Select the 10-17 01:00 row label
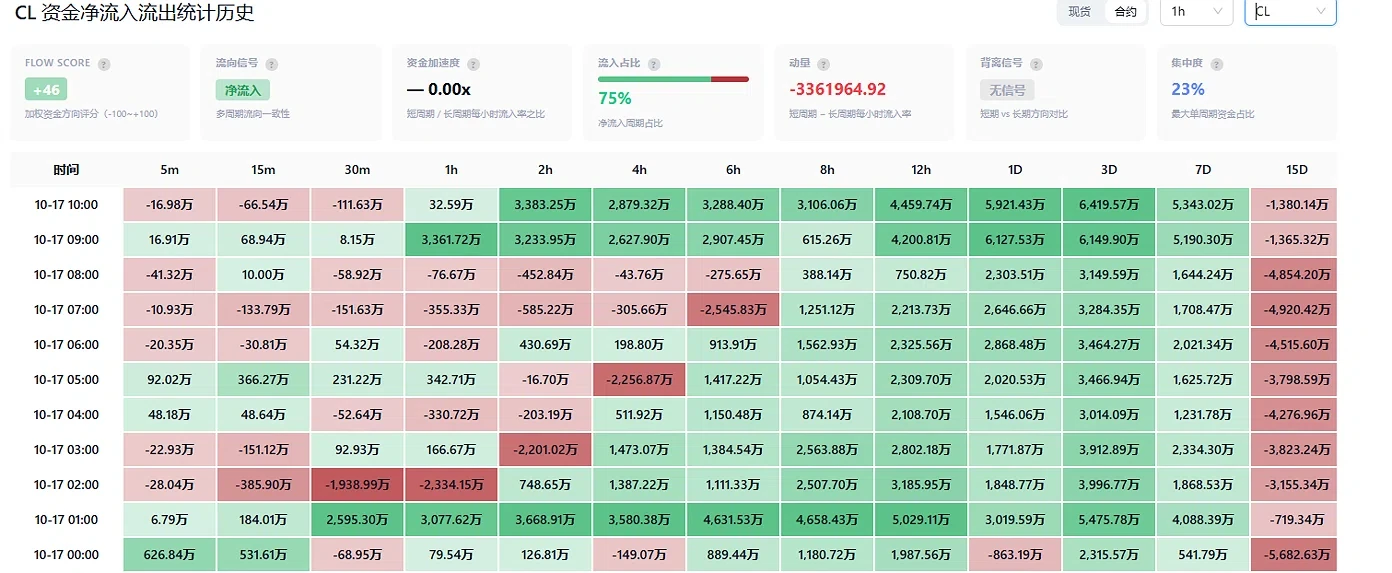 (66, 520)
